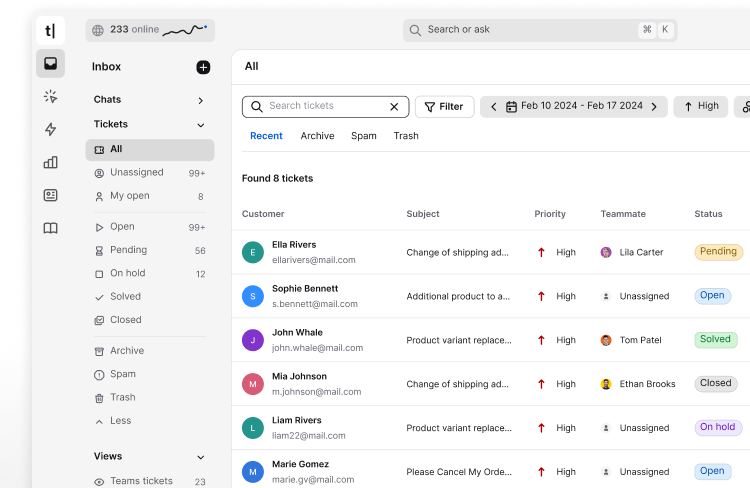Click the Filter button

click(444, 107)
